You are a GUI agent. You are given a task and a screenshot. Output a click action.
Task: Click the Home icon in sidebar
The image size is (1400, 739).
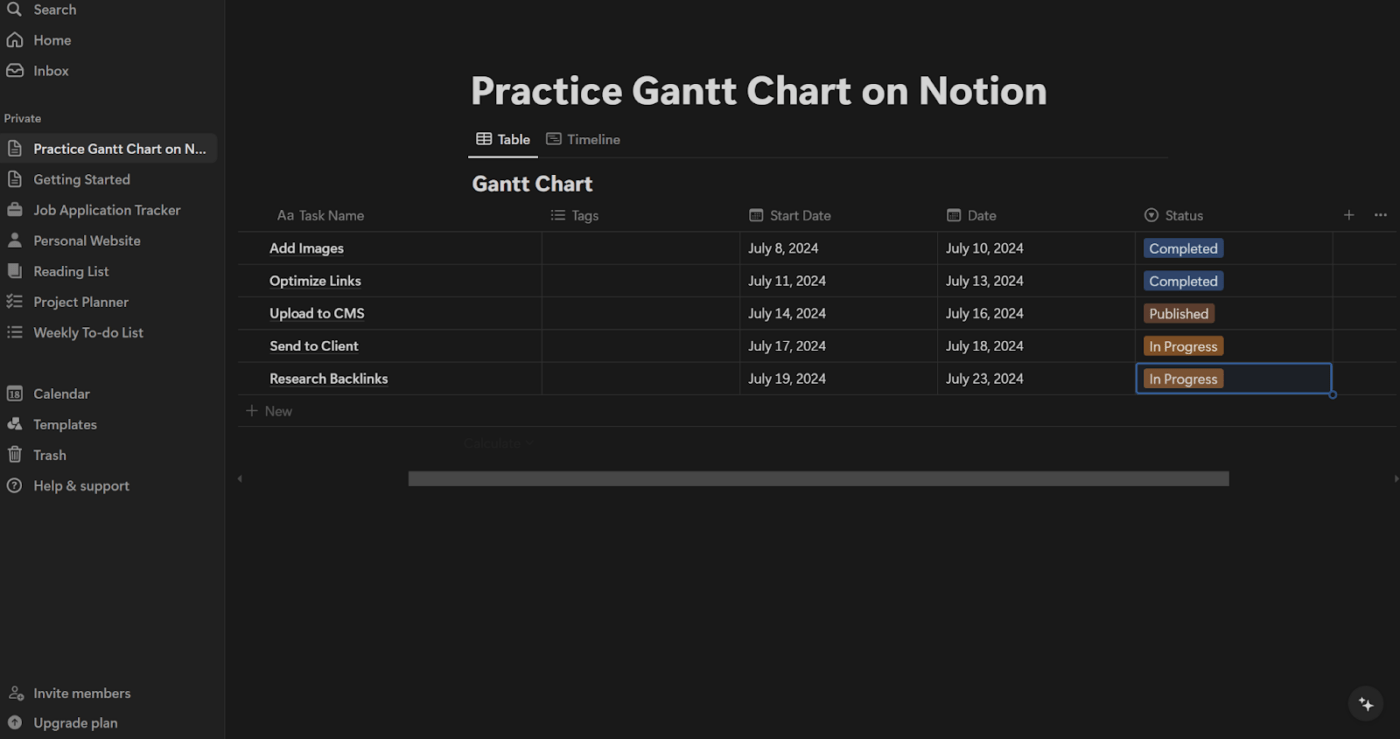point(16,39)
